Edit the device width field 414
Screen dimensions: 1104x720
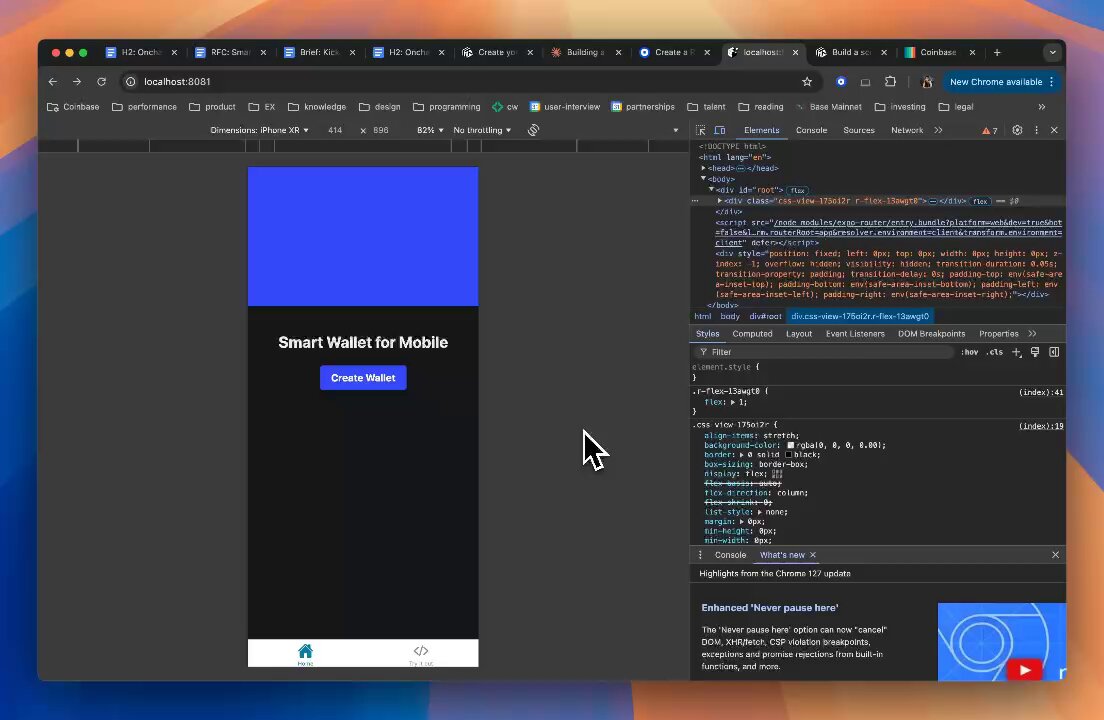coord(335,130)
